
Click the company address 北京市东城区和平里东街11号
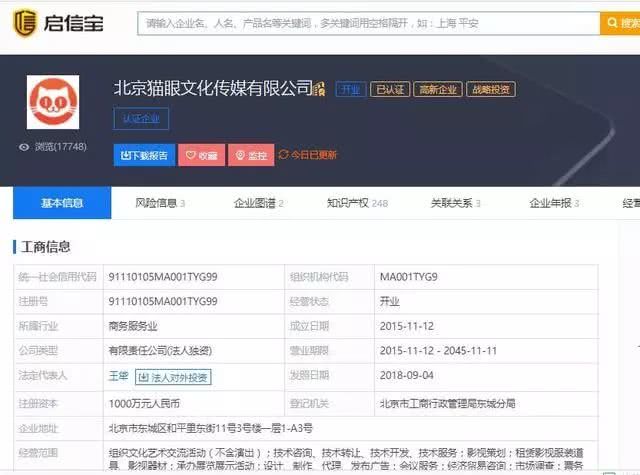pos(211,428)
